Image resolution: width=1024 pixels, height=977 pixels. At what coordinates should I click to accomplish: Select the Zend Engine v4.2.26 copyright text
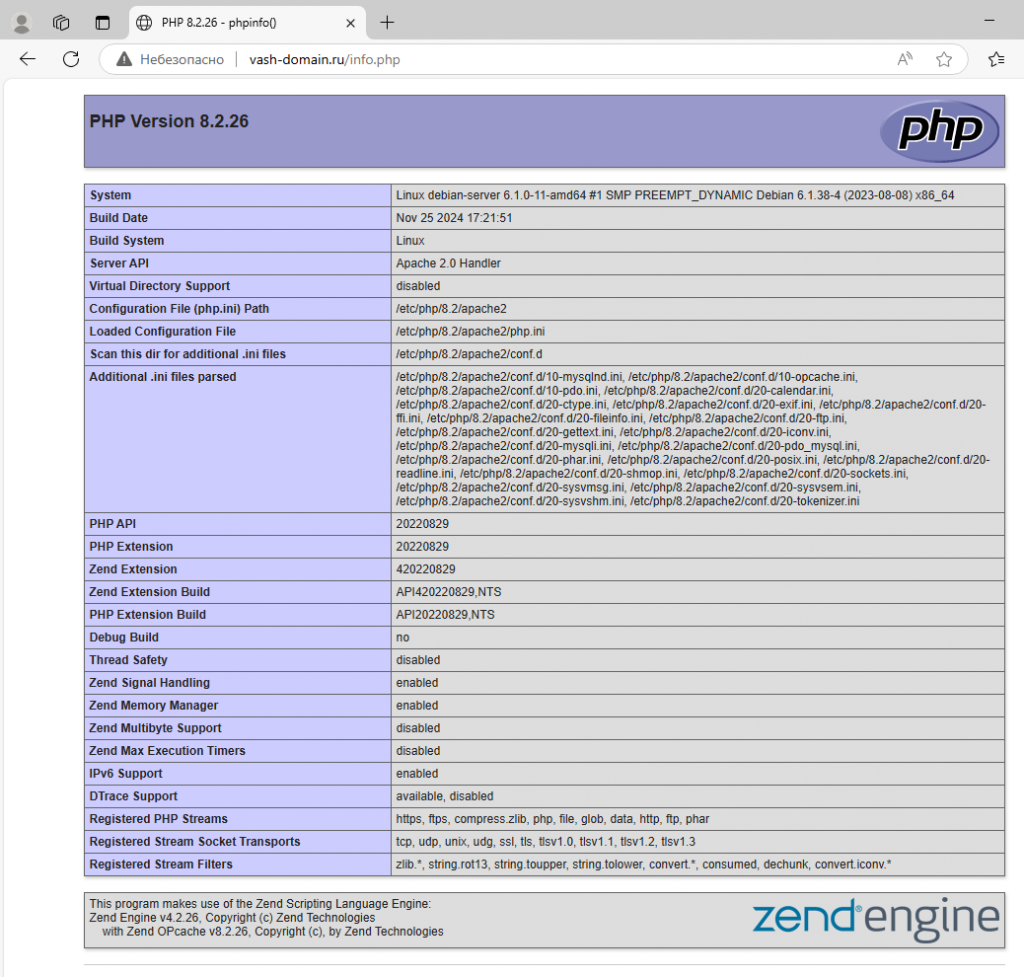pos(232,918)
